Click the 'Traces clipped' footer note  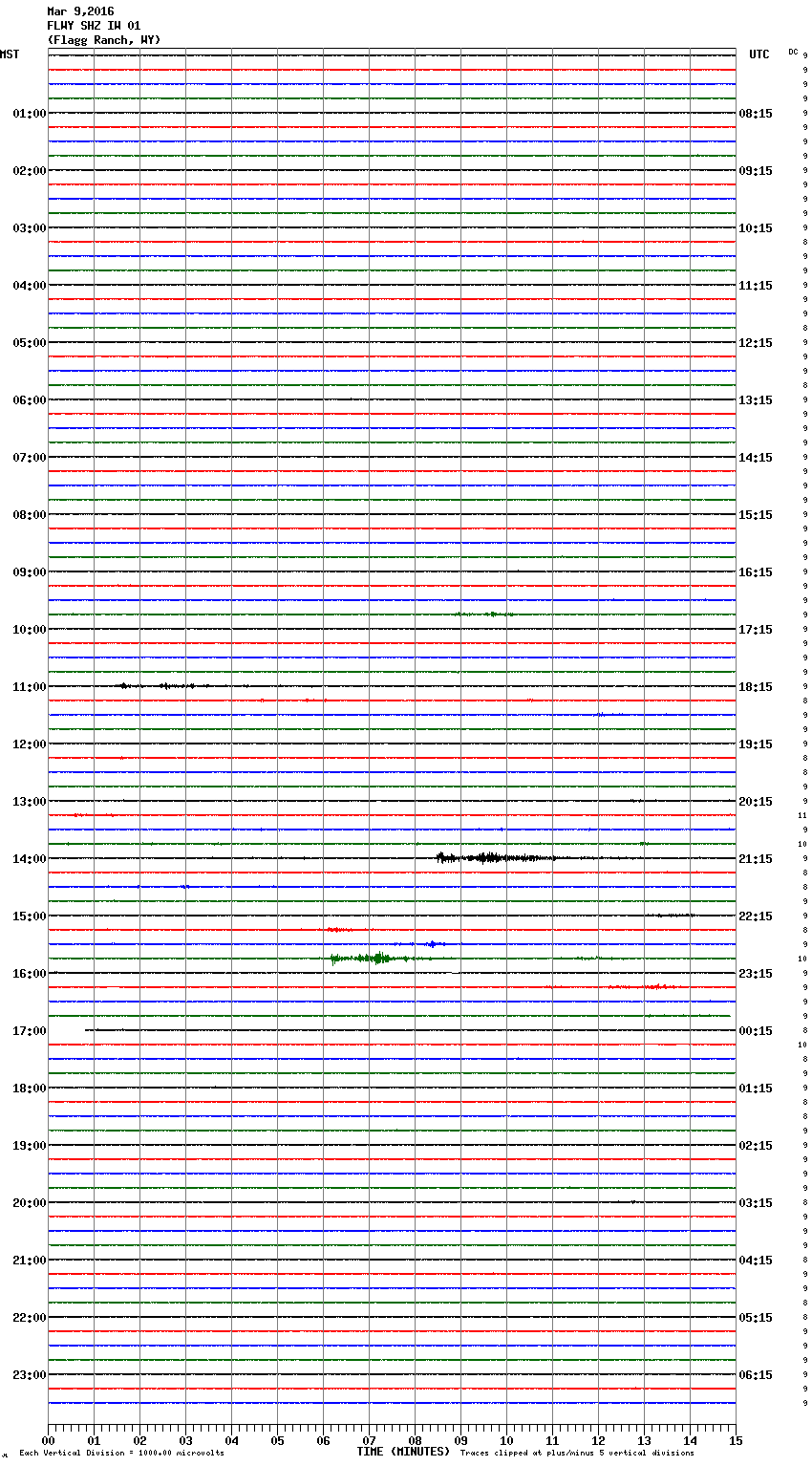tap(577, 1453)
